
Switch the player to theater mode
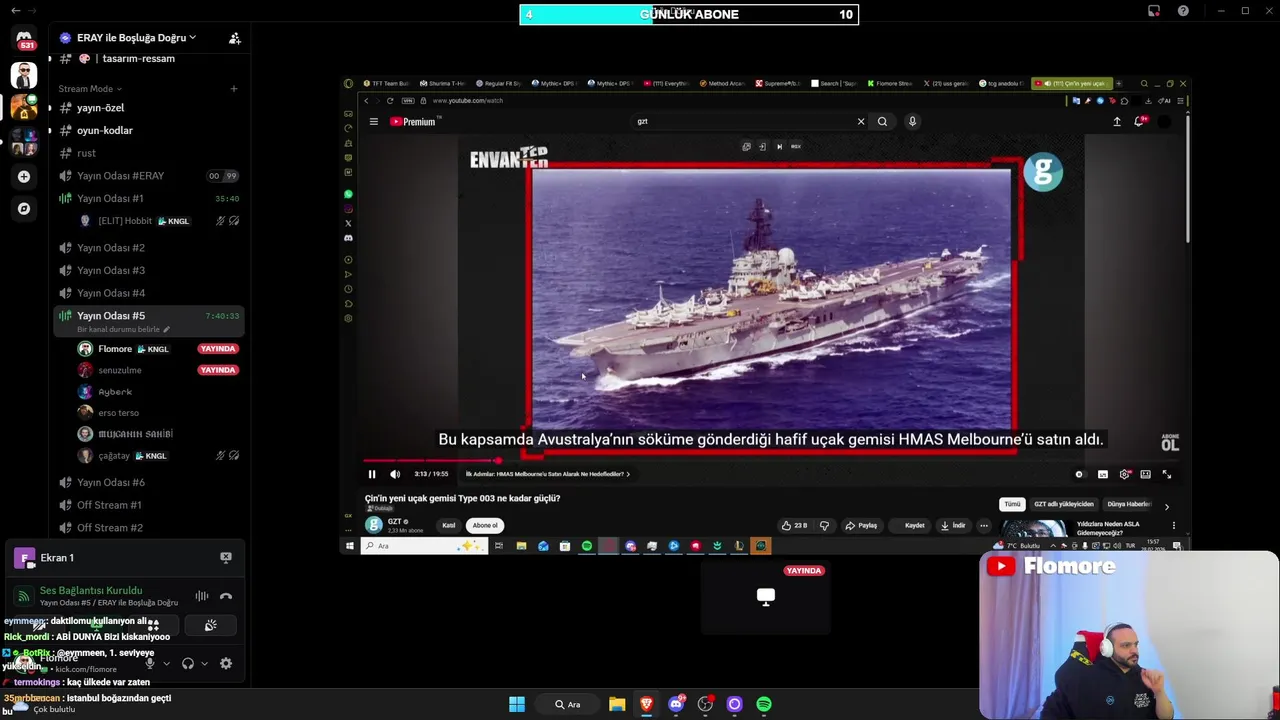click(x=1145, y=474)
